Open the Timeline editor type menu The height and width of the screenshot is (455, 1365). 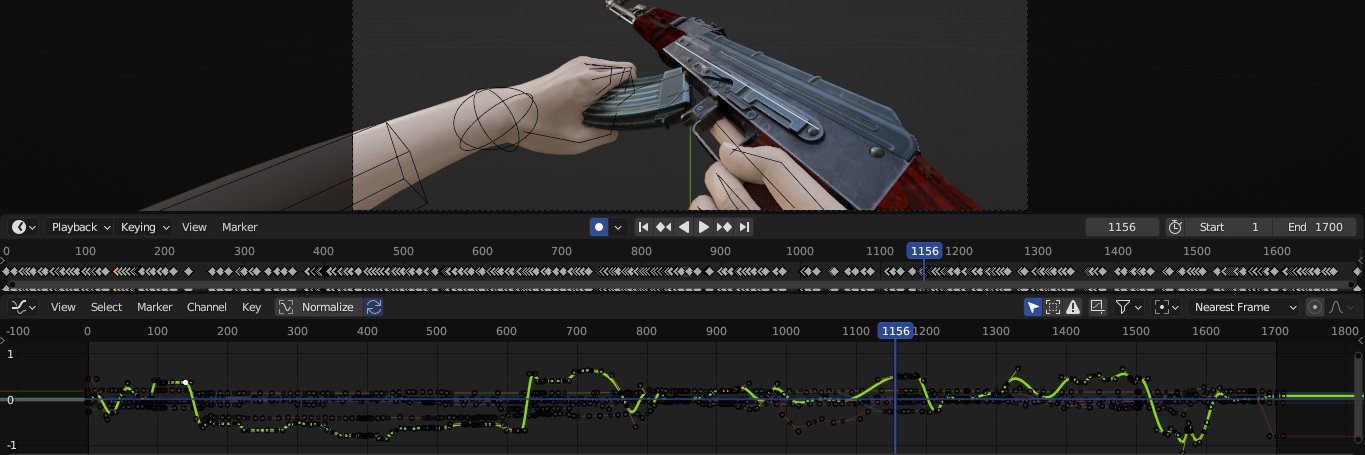point(24,227)
